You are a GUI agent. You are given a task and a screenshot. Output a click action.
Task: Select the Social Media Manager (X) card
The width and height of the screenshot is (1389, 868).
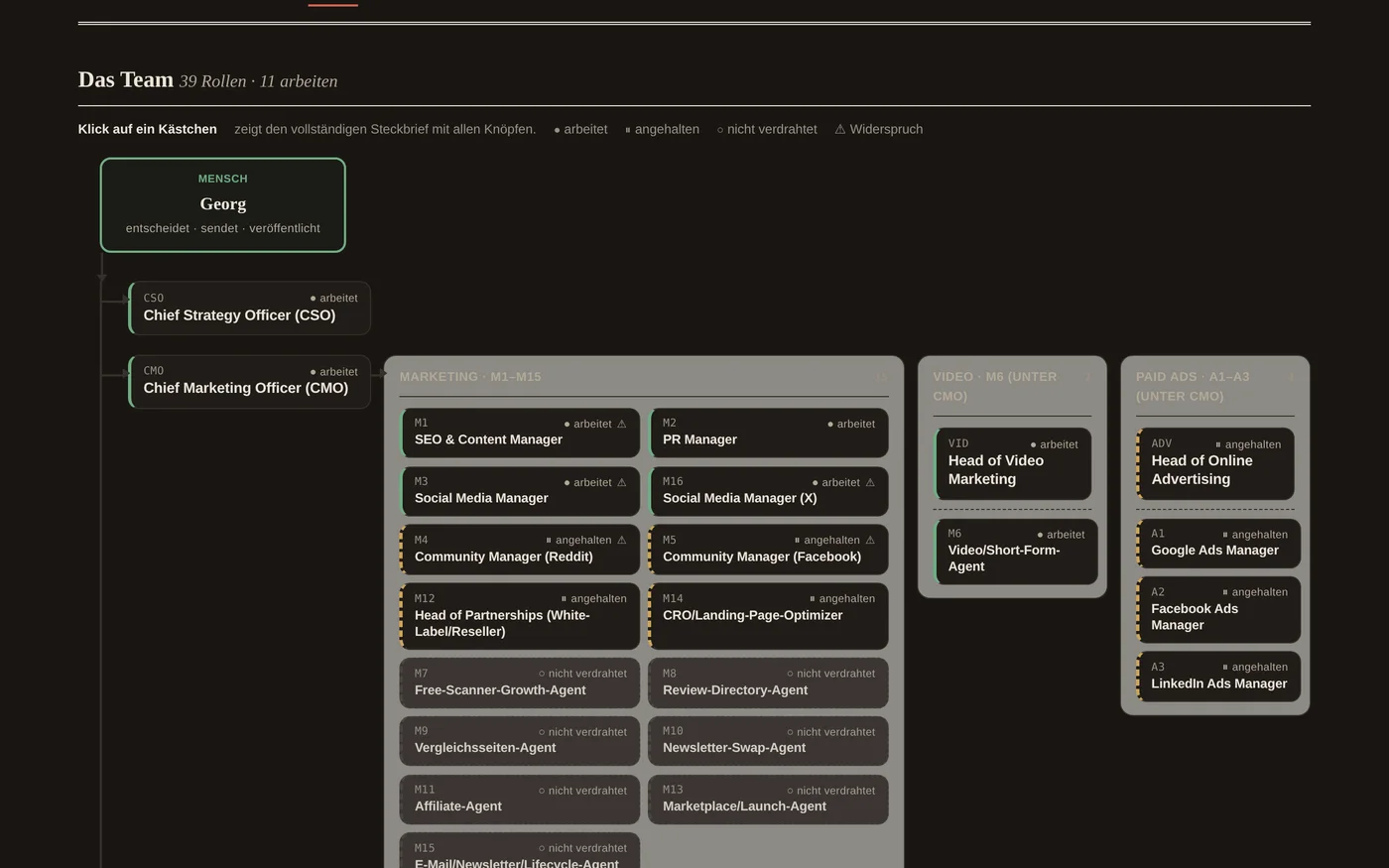coord(768,491)
